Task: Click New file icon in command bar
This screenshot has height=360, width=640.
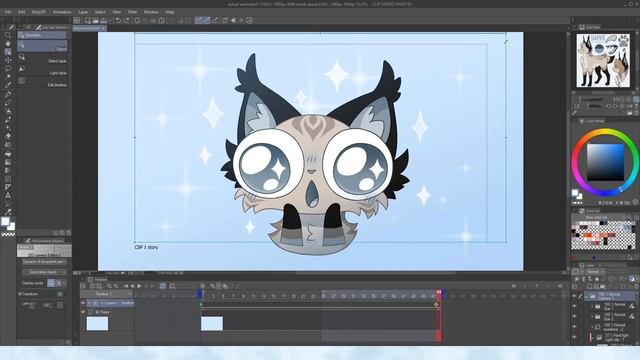Action: 87,20
